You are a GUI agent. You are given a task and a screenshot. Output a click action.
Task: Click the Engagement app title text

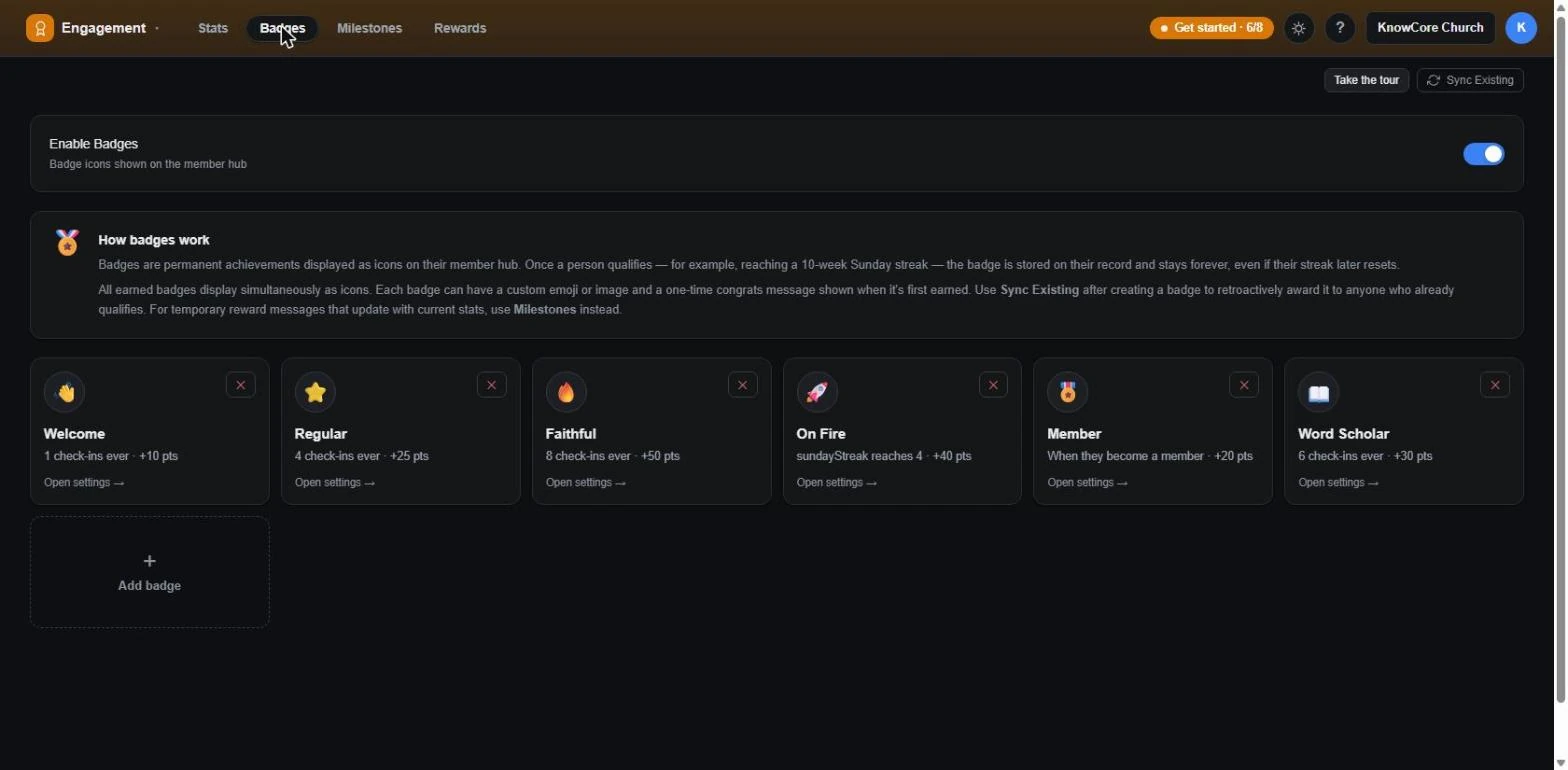[104, 28]
